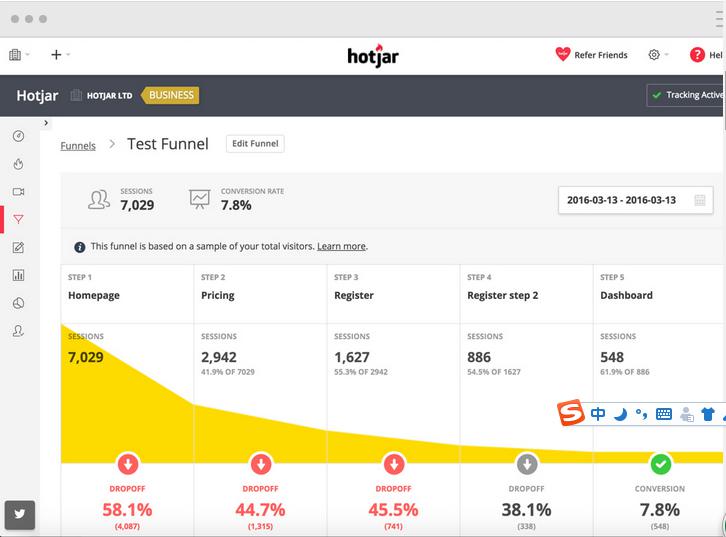The width and height of the screenshot is (726, 537).
Task: Open the Dashboard compass icon in sidebar
Action: 19,136
